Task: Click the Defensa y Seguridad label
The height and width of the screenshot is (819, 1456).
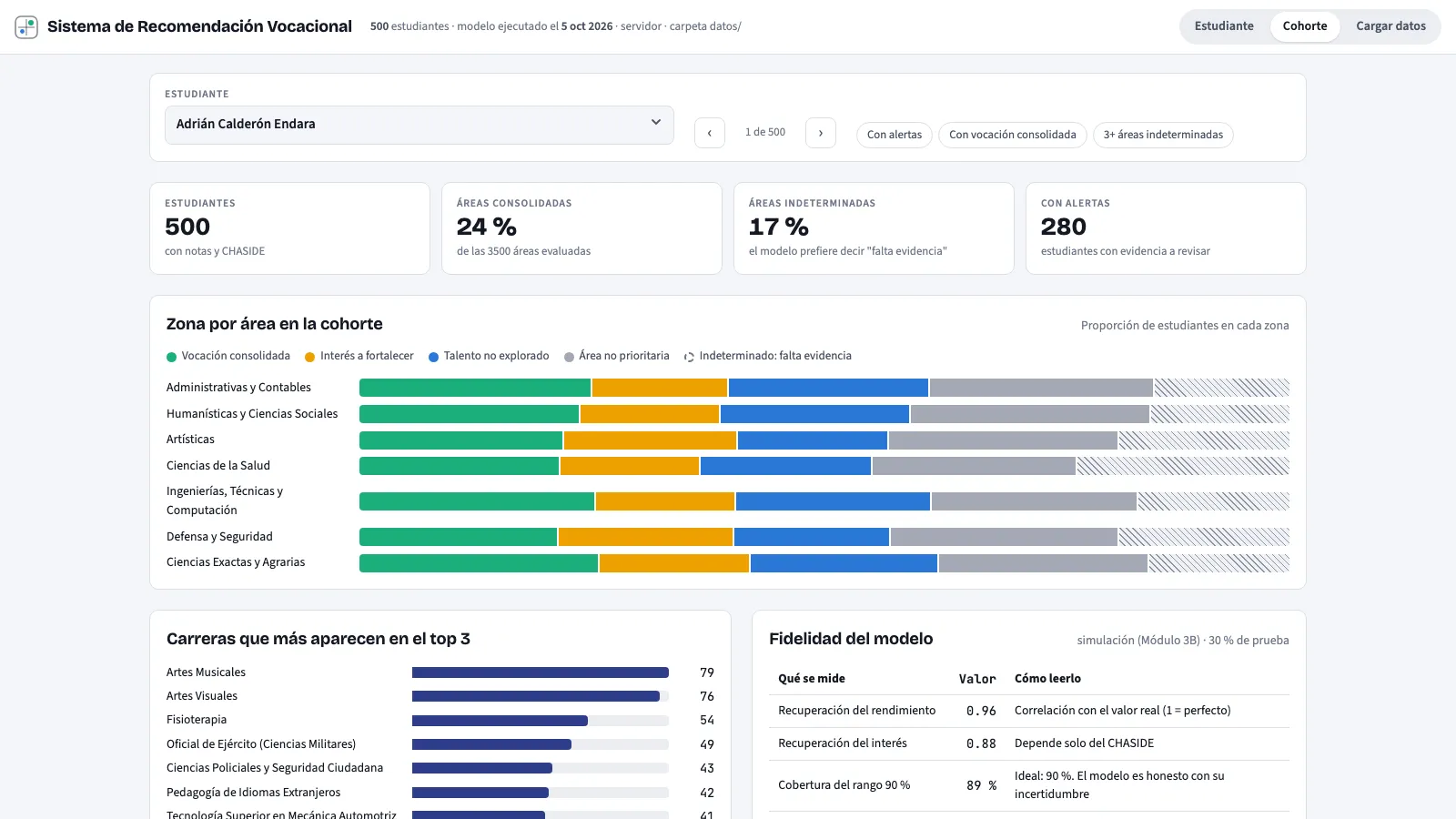Action: pos(219,537)
